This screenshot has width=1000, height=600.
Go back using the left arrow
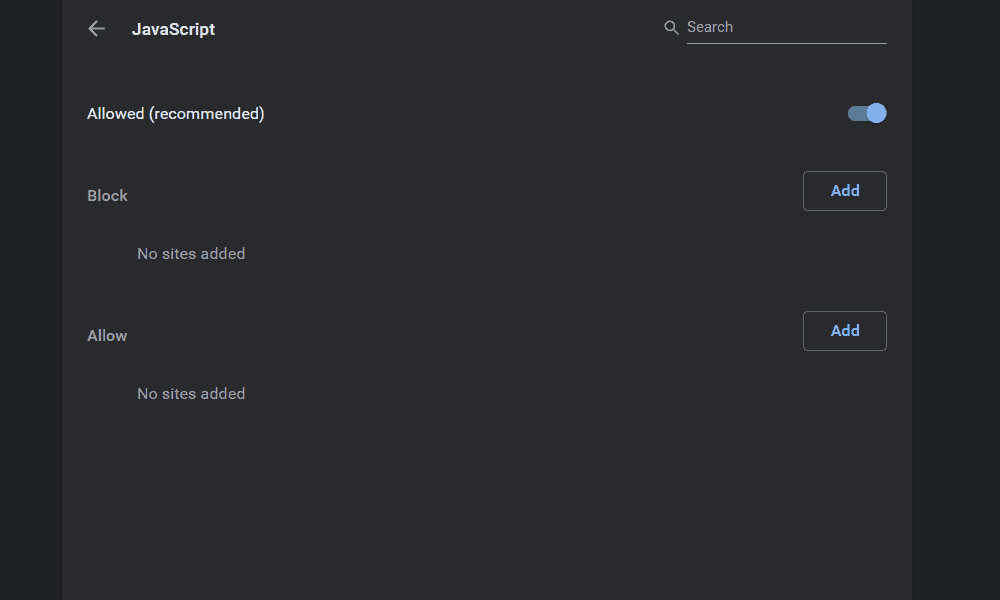coord(97,29)
